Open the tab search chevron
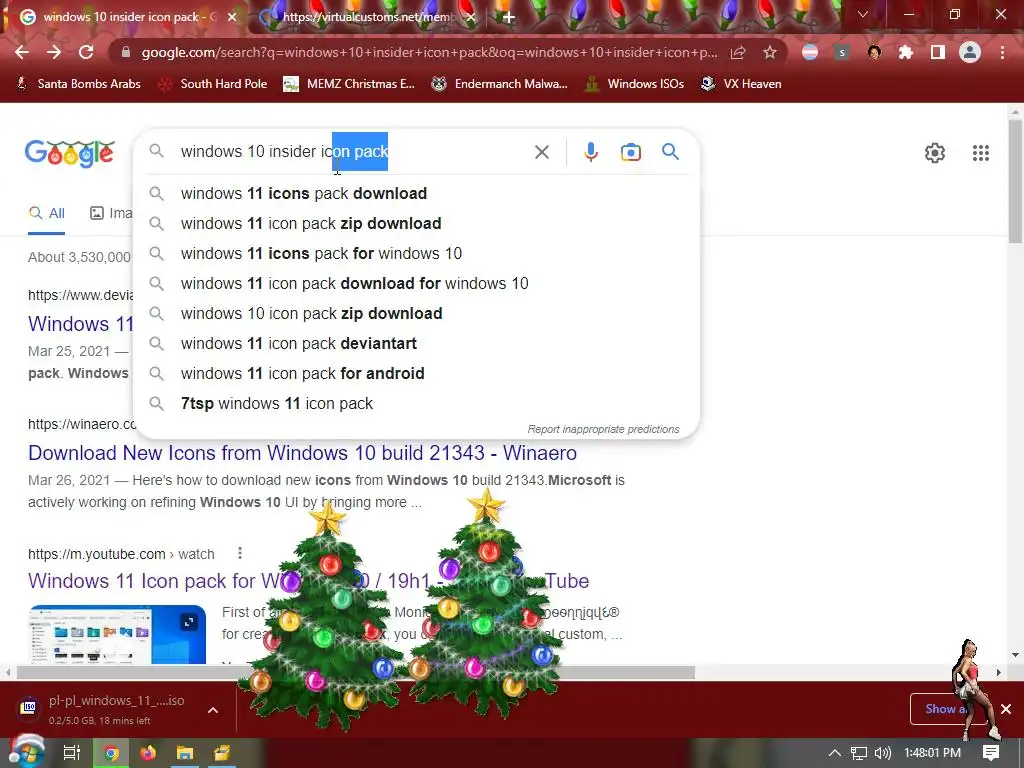This screenshot has width=1024, height=768. [863, 14]
